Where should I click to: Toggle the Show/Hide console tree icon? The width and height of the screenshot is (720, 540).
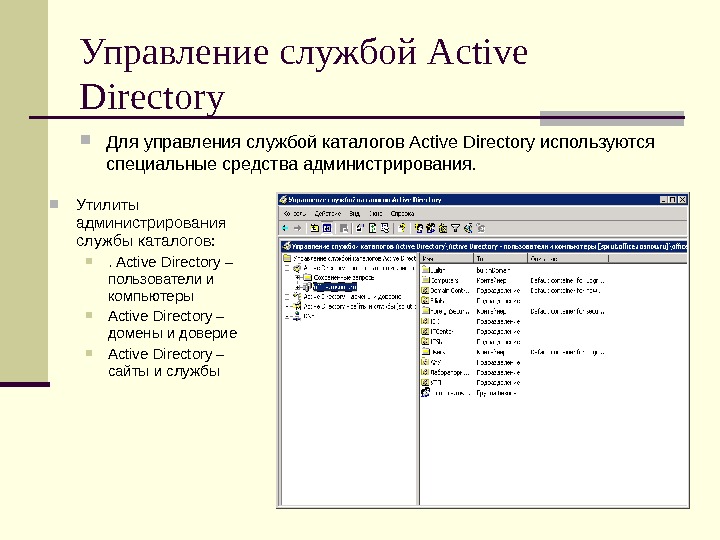pyautogui.click(x=327, y=228)
